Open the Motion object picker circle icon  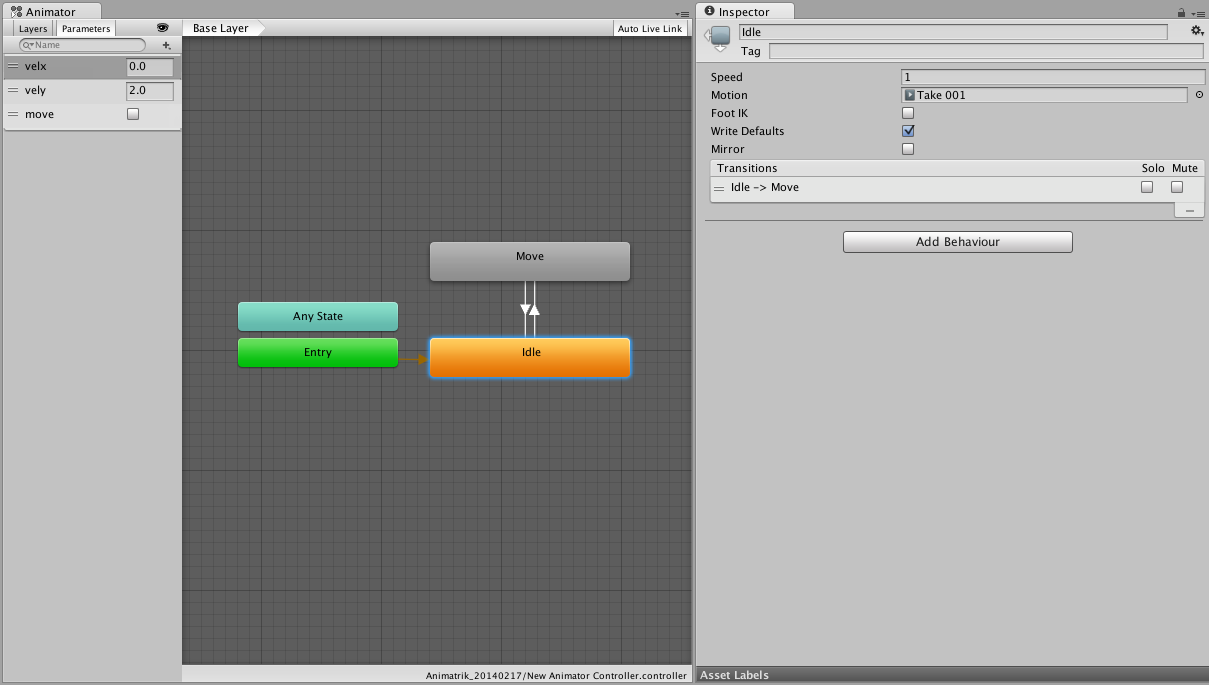tap(1198, 94)
